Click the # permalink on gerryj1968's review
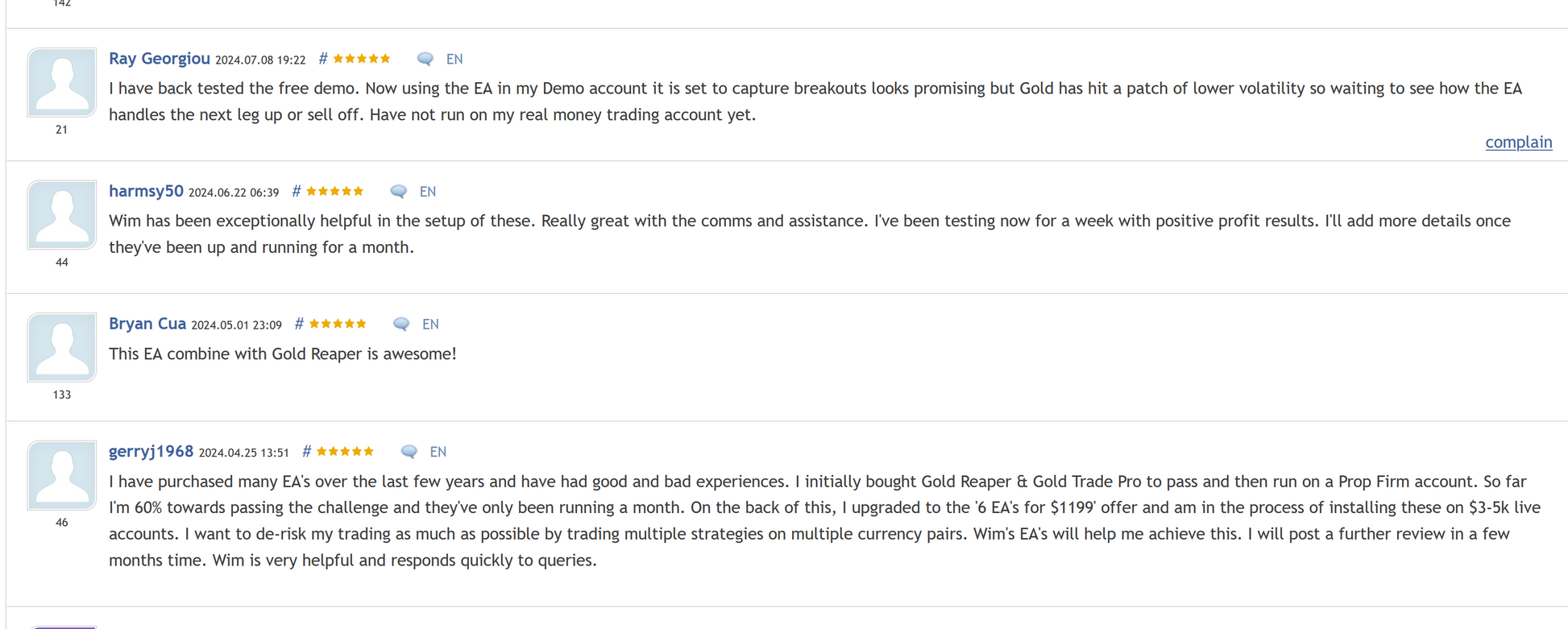The width and height of the screenshot is (1568, 629). coord(306,452)
